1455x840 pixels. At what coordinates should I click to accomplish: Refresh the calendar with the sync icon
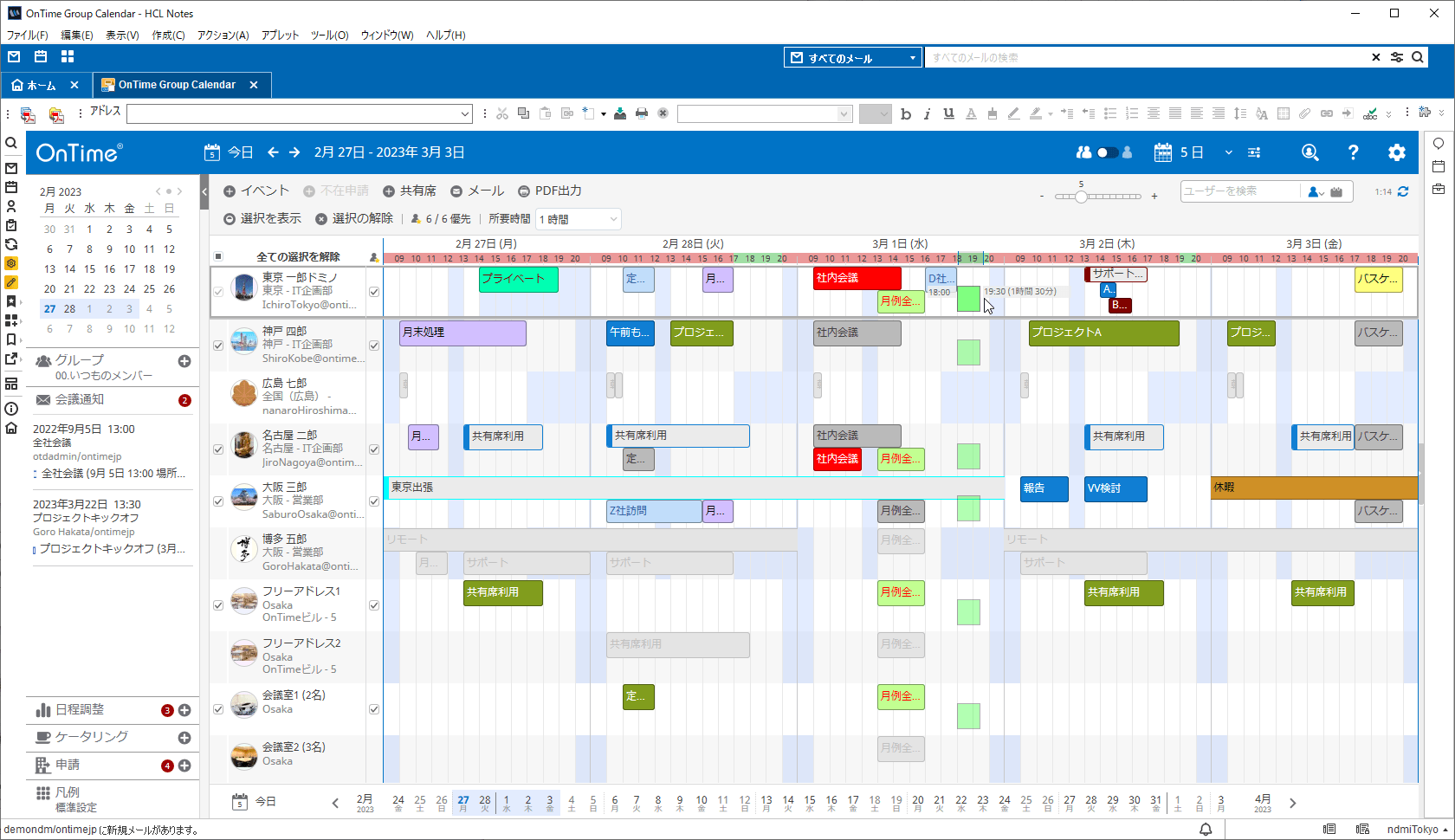[x=1403, y=191]
